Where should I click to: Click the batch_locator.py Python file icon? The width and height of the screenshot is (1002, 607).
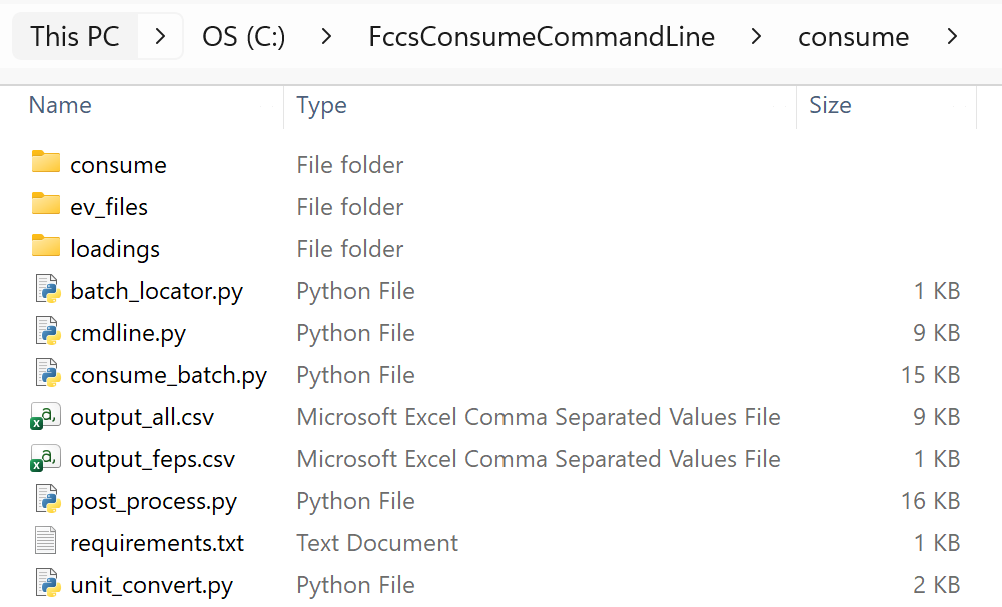[47, 291]
